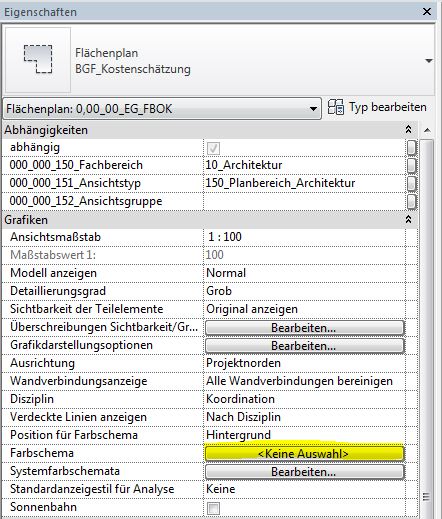Click the BGF_Kostenschätzung type name
The image size is (442, 519).
click(133, 69)
